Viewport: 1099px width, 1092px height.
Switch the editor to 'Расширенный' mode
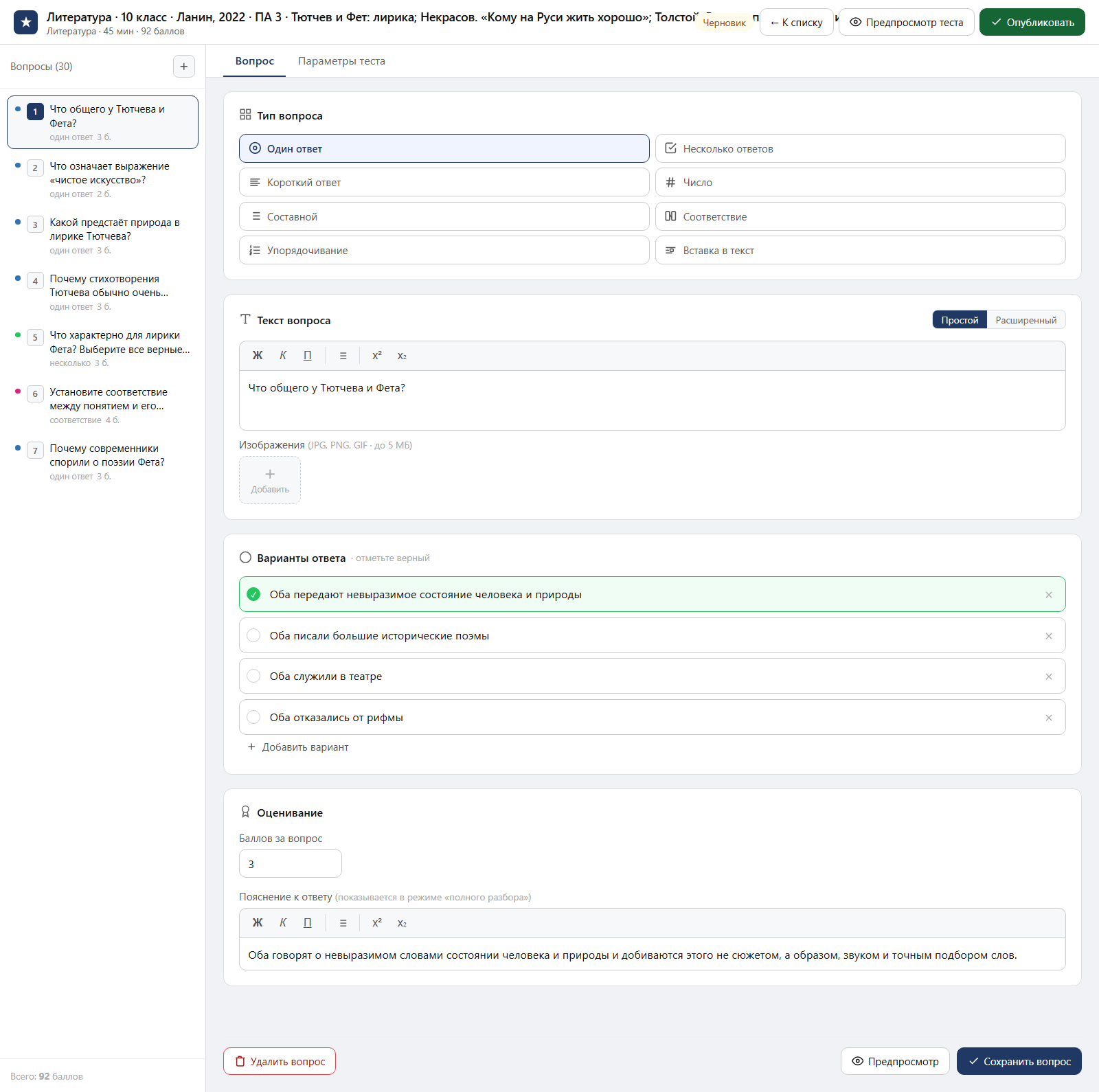click(x=1026, y=320)
